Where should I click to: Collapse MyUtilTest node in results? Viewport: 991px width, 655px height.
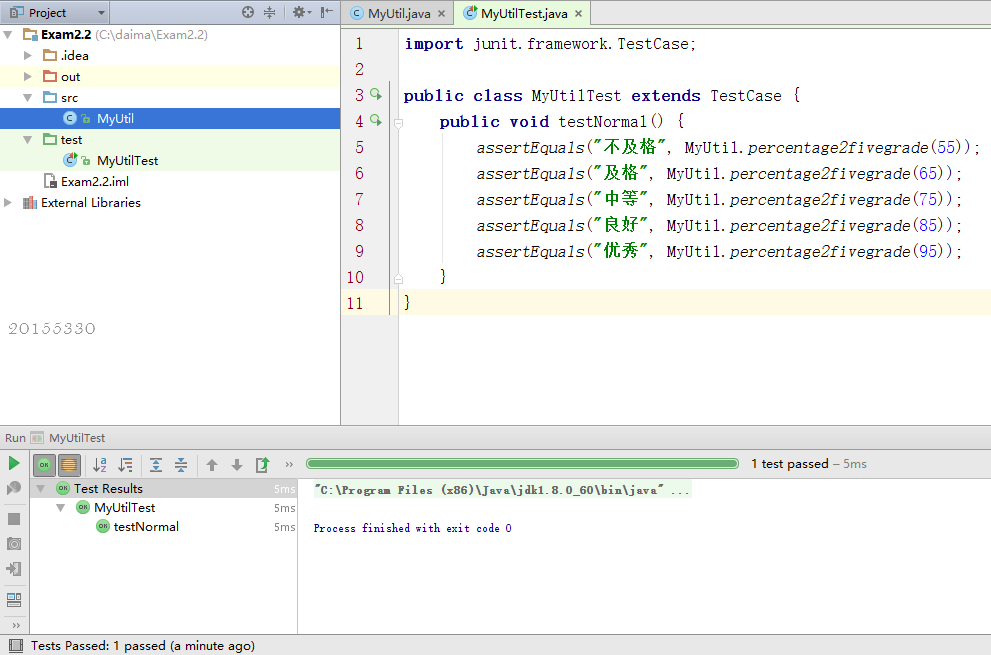(61, 508)
